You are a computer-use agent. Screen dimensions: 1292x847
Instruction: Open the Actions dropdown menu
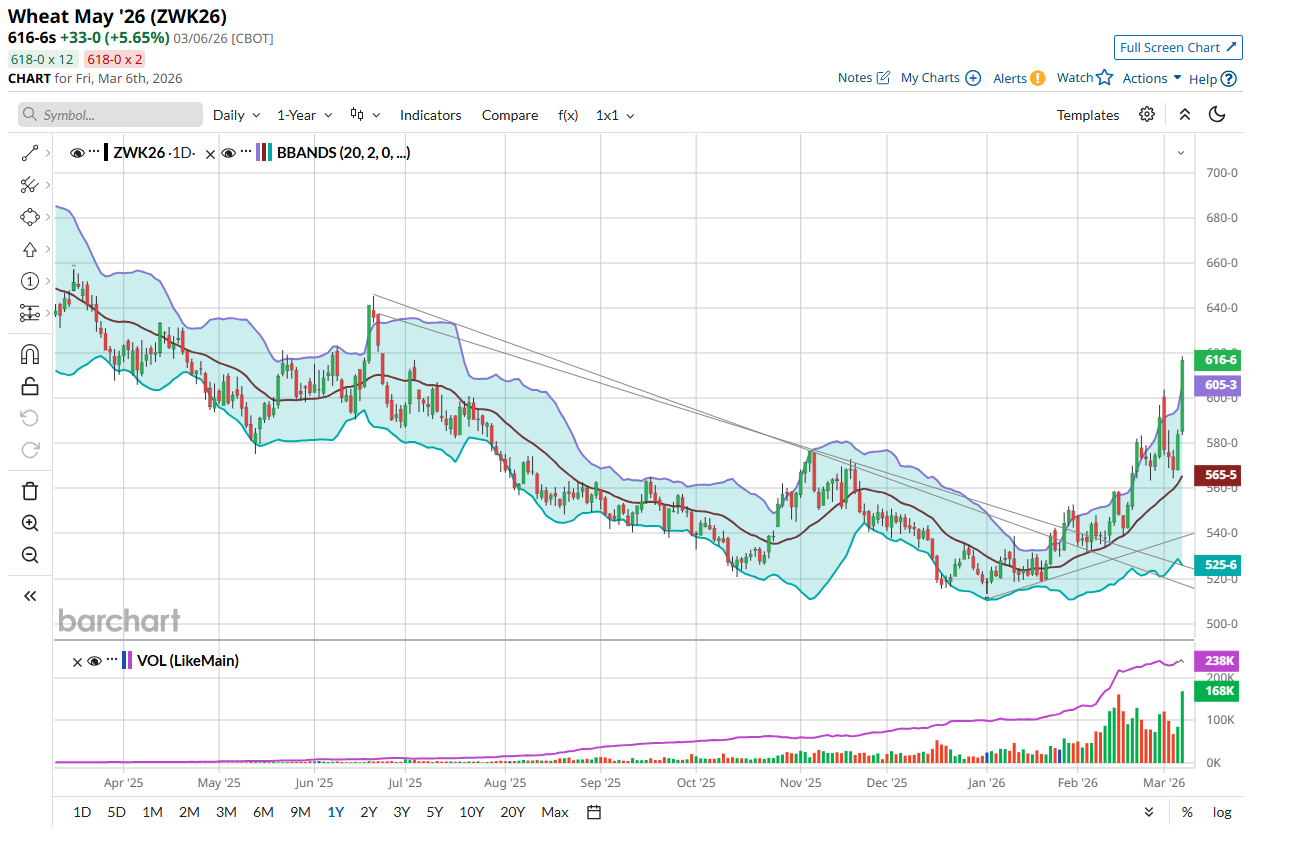(1151, 78)
